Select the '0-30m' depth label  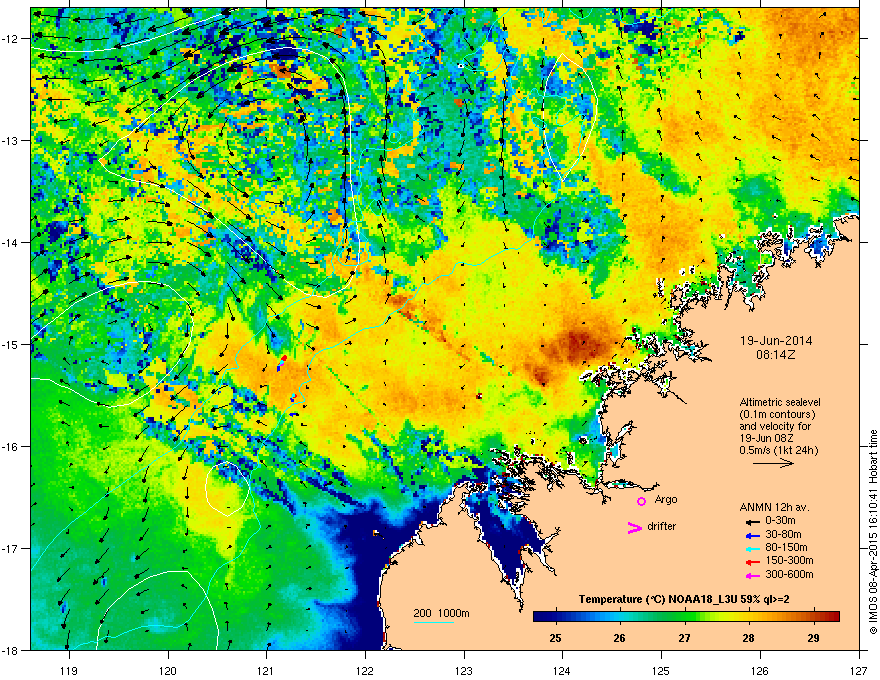pyautogui.click(x=780, y=521)
